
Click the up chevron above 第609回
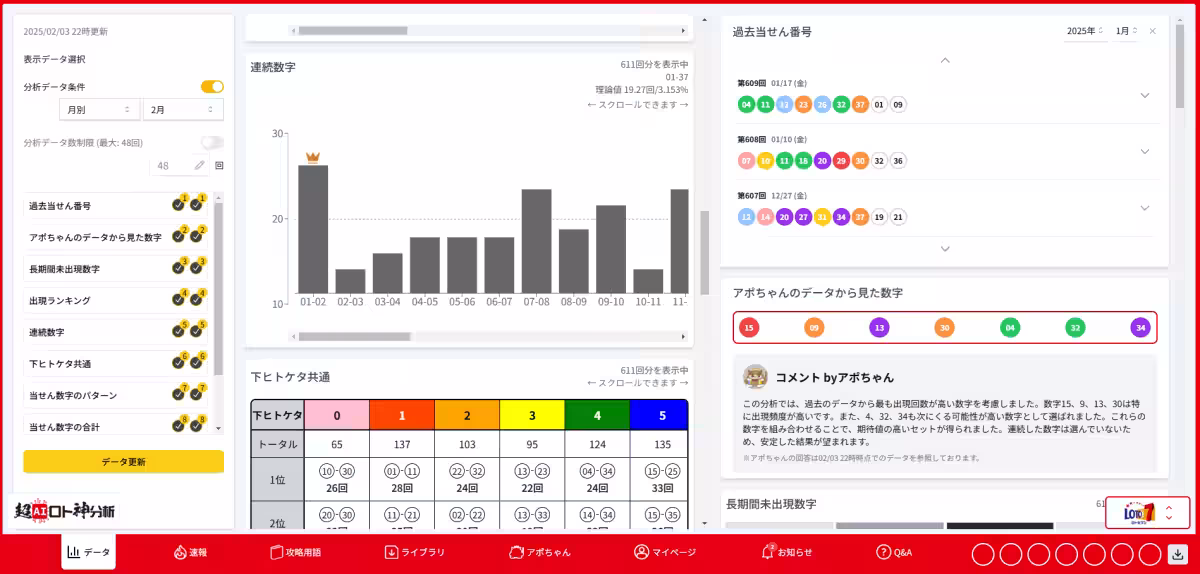pyautogui.click(x=945, y=60)
